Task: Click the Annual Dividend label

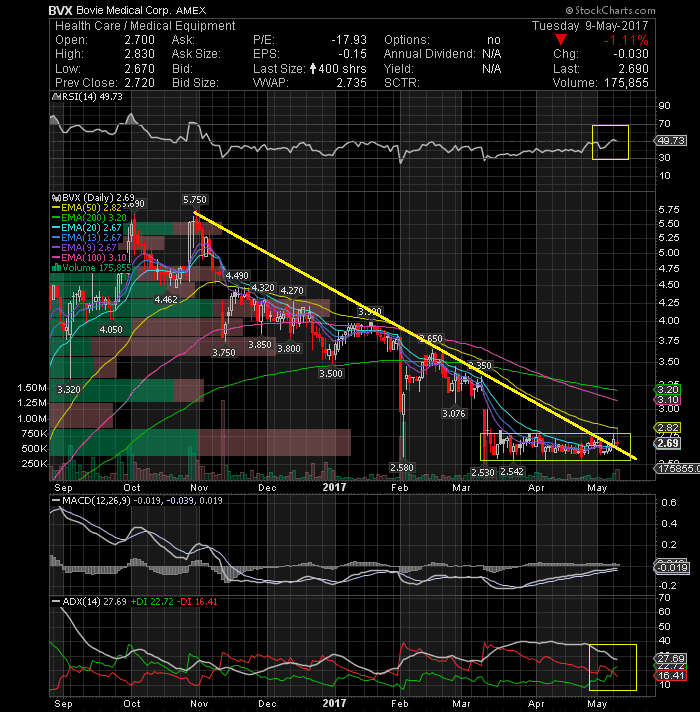Action: coord(429,54)
